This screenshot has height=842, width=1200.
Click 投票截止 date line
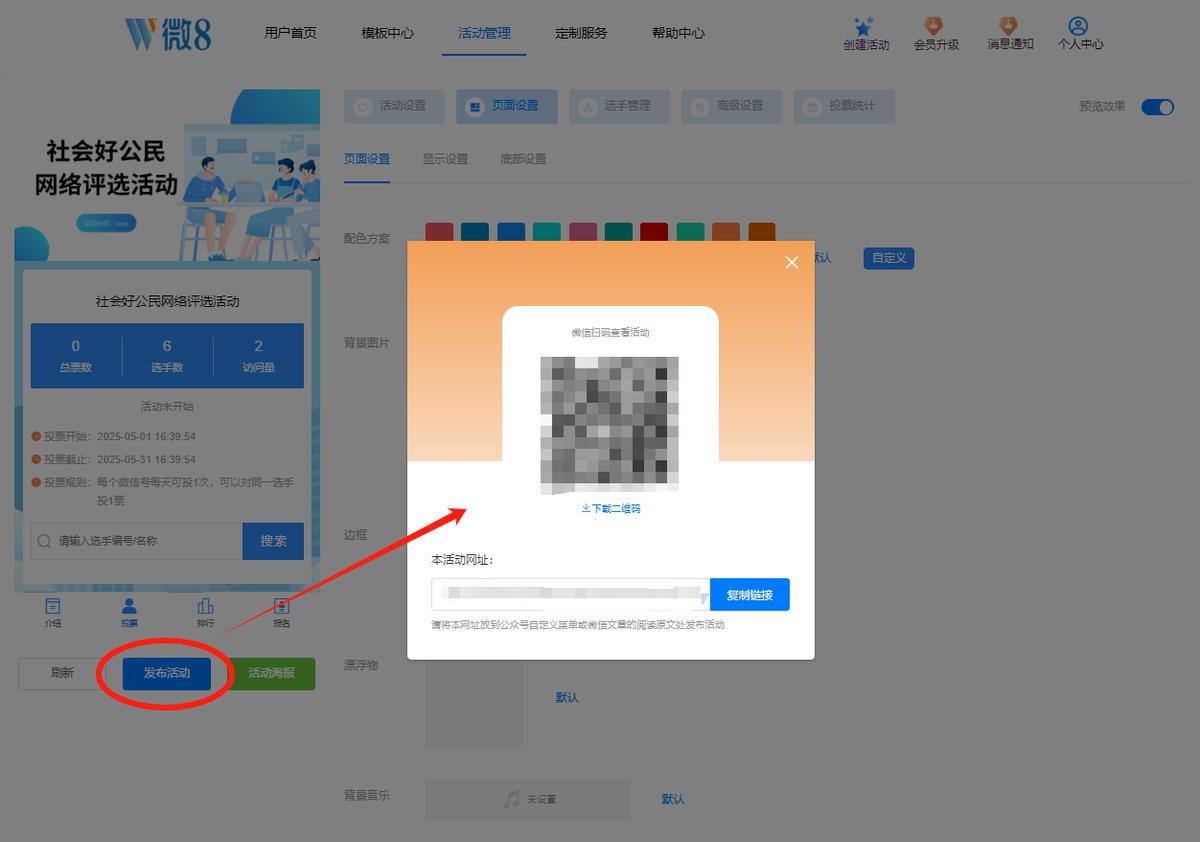113,460
